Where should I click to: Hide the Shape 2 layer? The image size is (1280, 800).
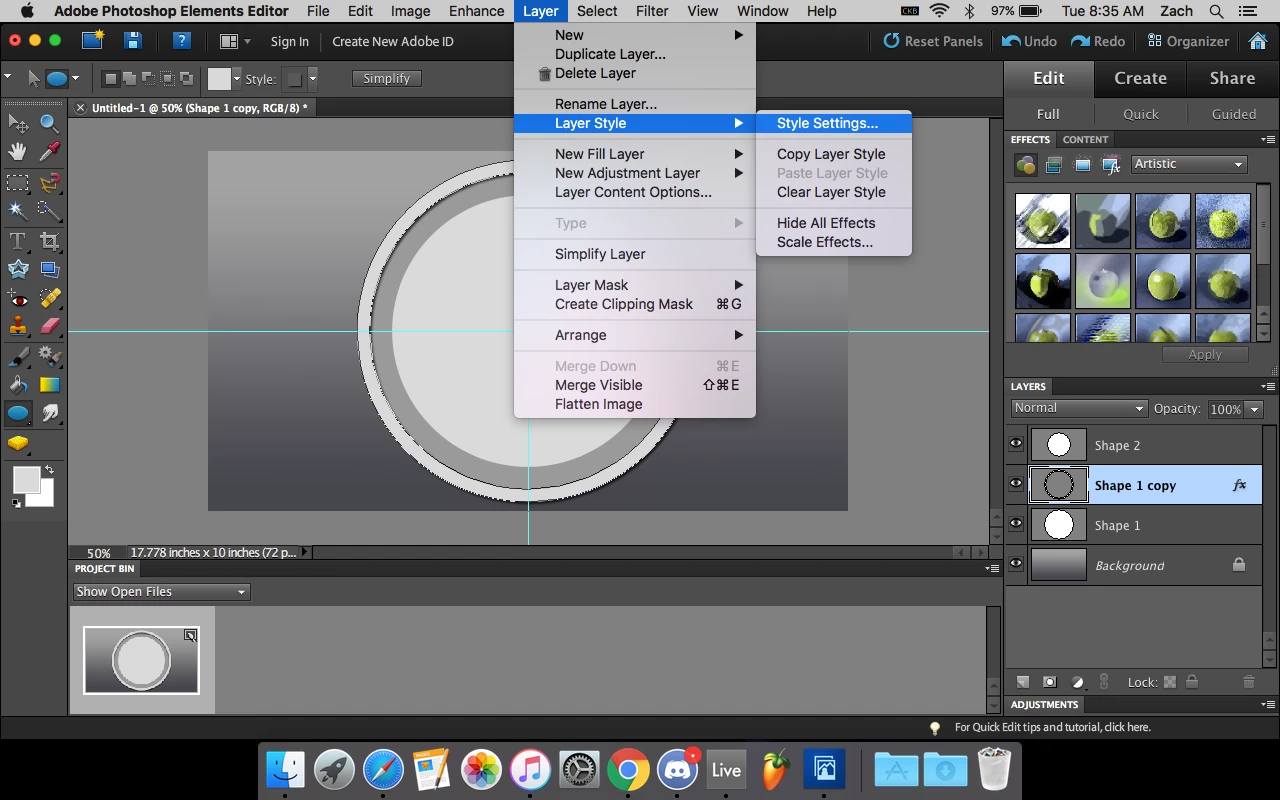(1016, 445)
